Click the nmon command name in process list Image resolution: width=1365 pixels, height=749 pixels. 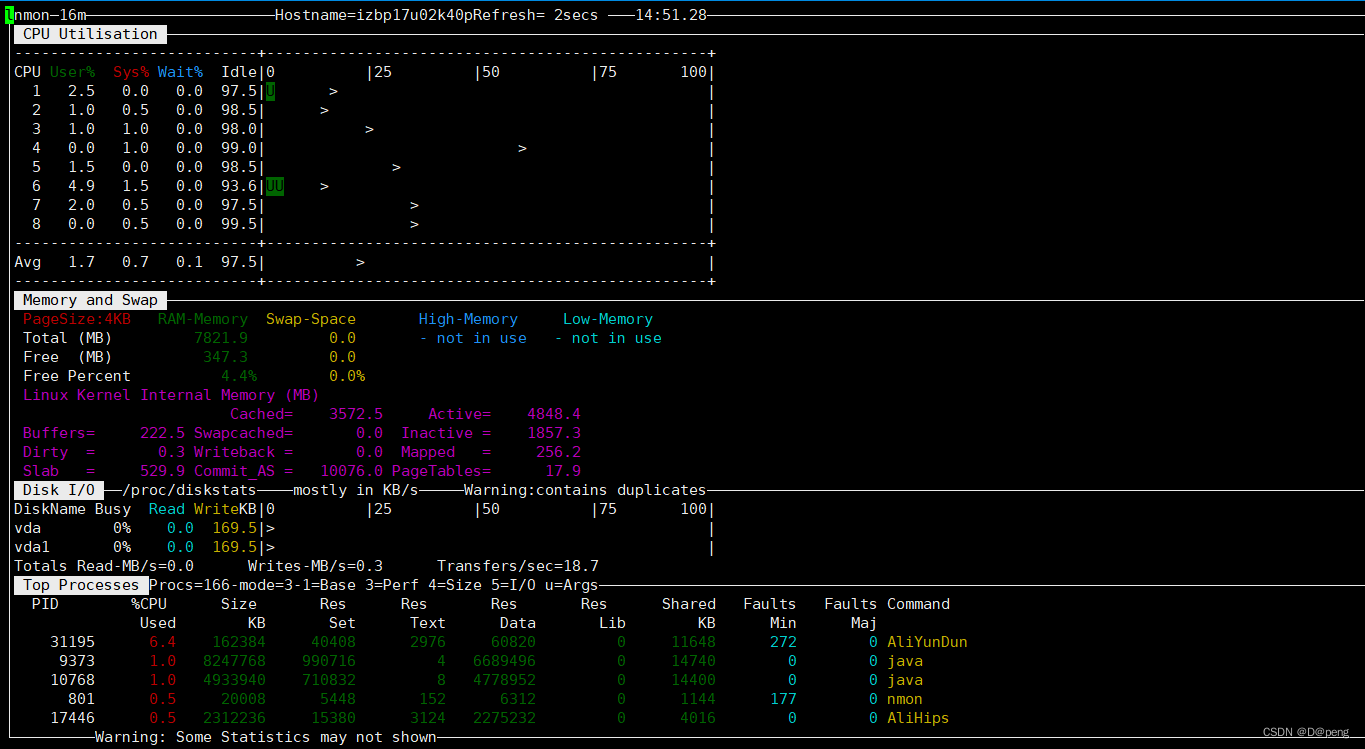pos(905,699)
